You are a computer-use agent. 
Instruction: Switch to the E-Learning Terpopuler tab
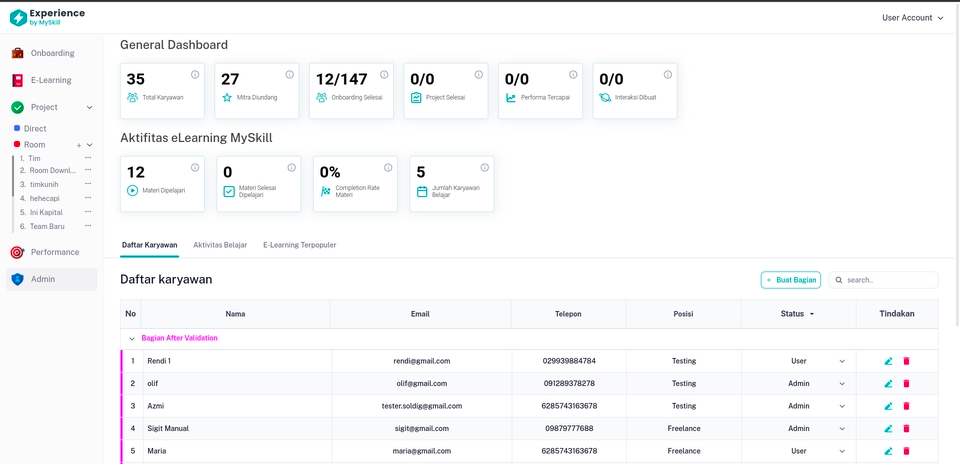[299, 245]
